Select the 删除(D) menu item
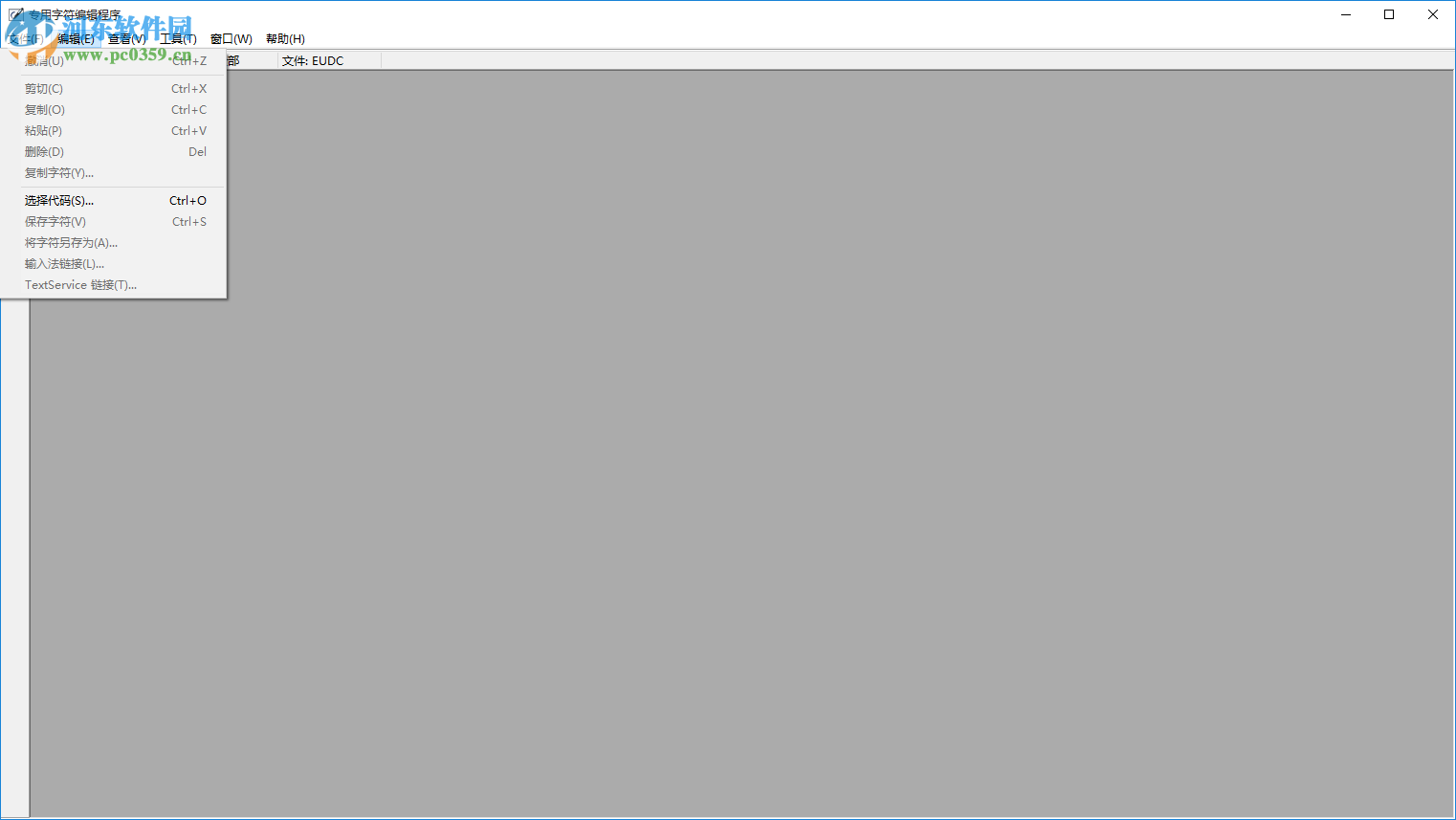 click(x=114, y=152)
